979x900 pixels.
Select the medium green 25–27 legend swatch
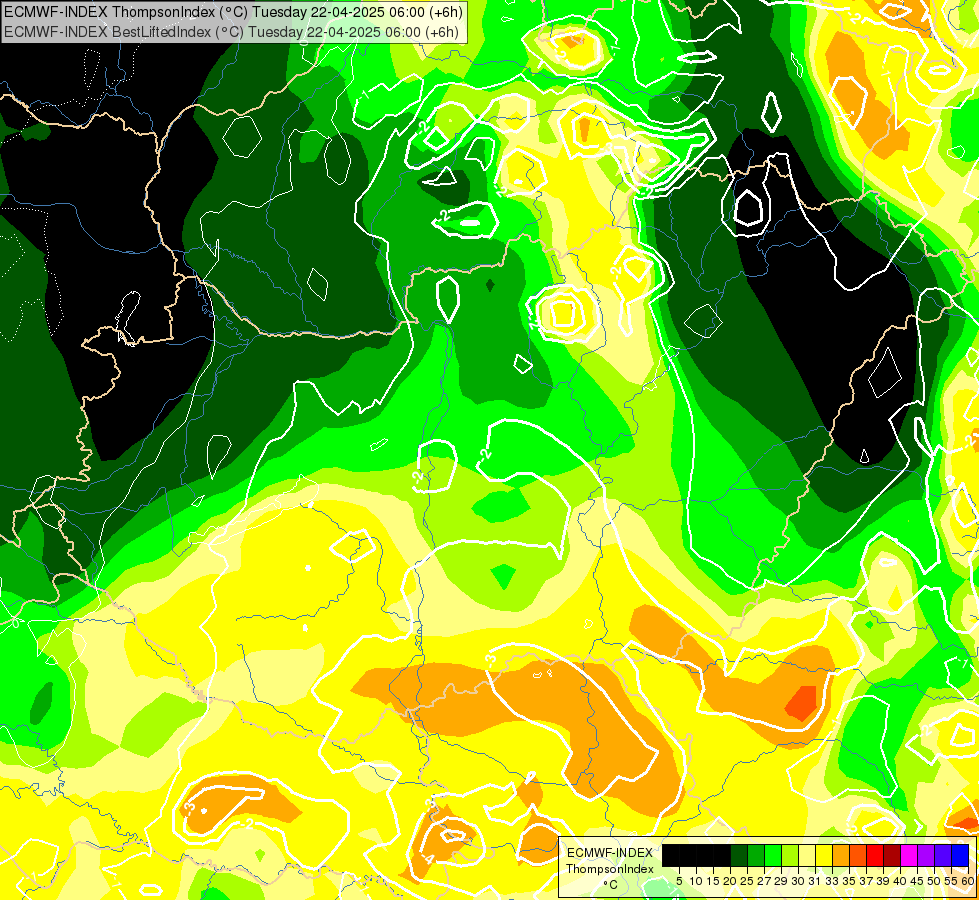(x=756, y=856)
